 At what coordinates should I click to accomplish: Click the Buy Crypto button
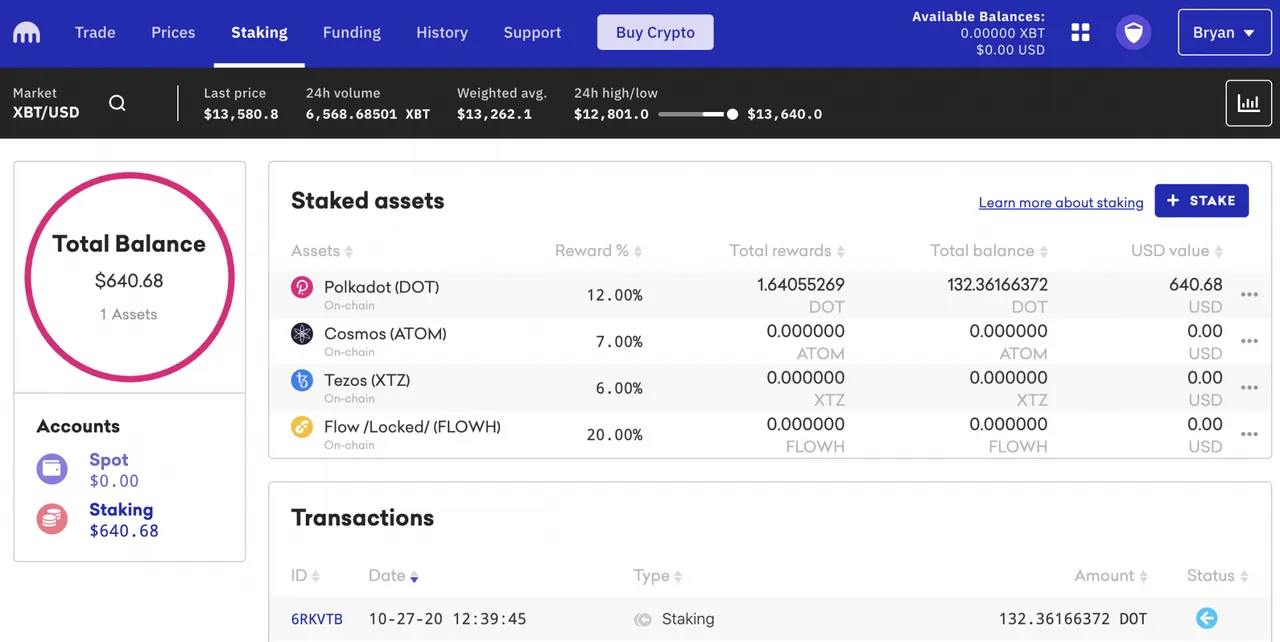[x=655, y=33]
